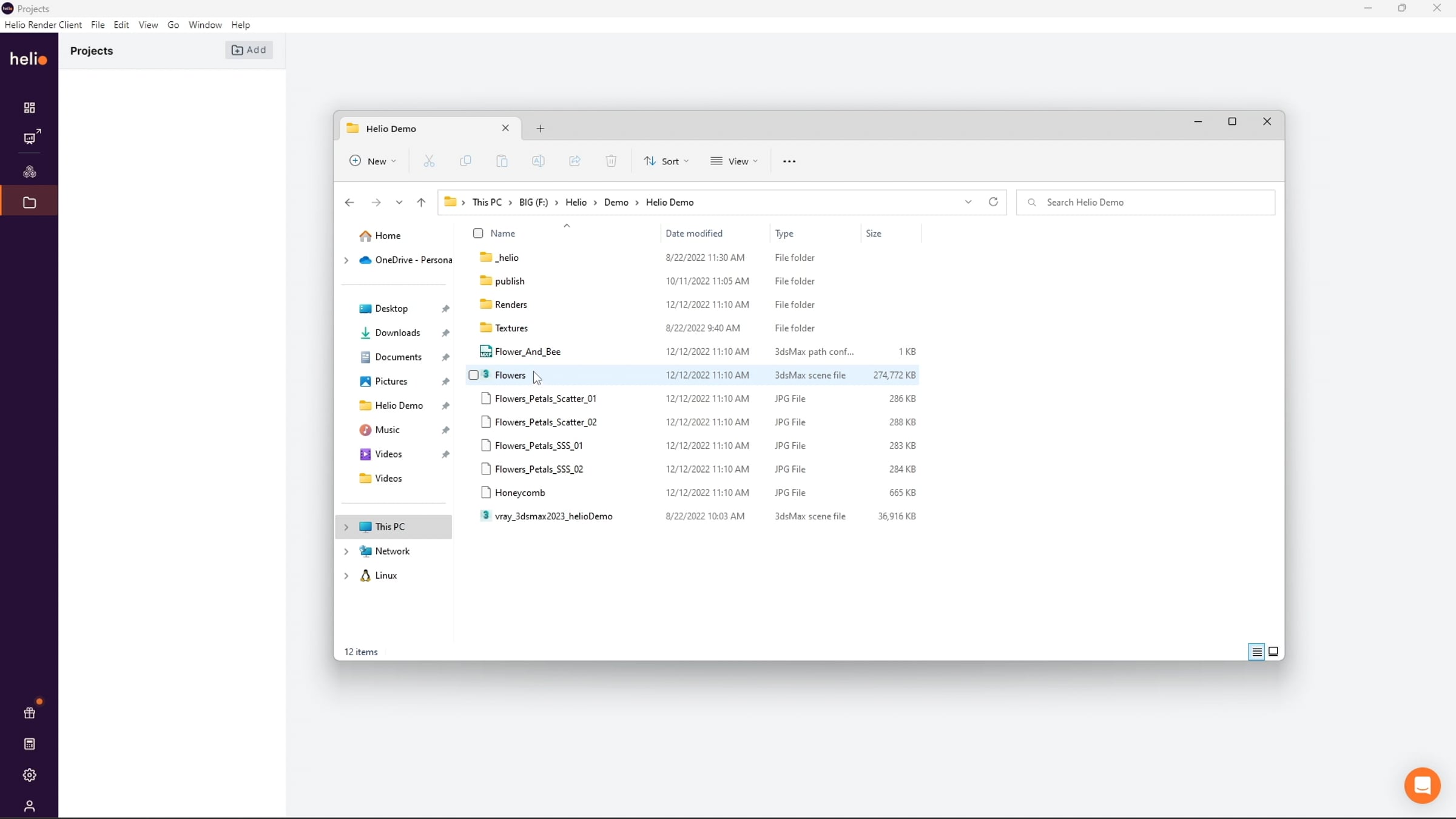Refresh the Helio Demo folder view
Viewport: 1456px width, 819px height.
[993, 202]
